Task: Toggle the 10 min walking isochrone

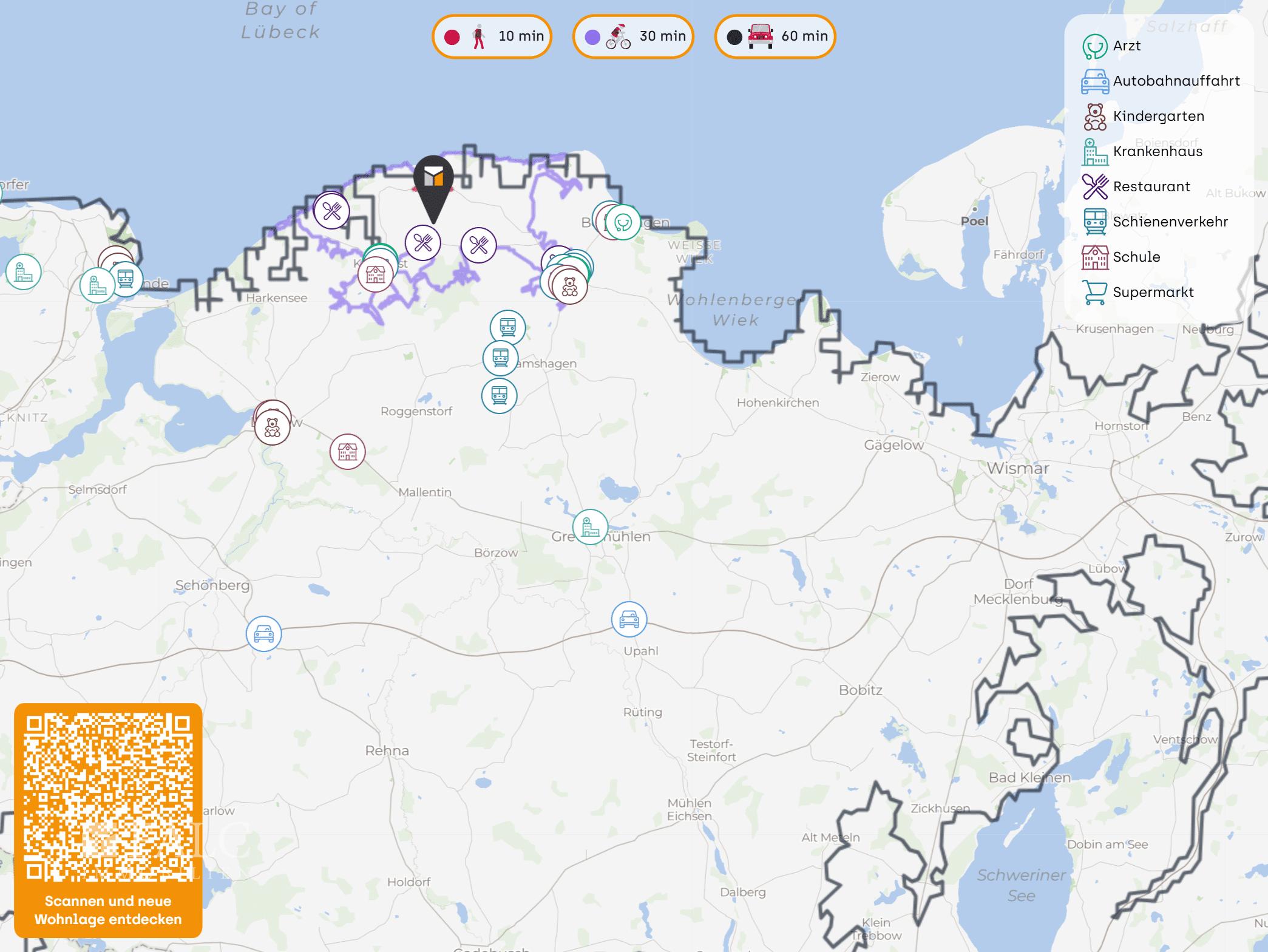Action: click(492, 36)
